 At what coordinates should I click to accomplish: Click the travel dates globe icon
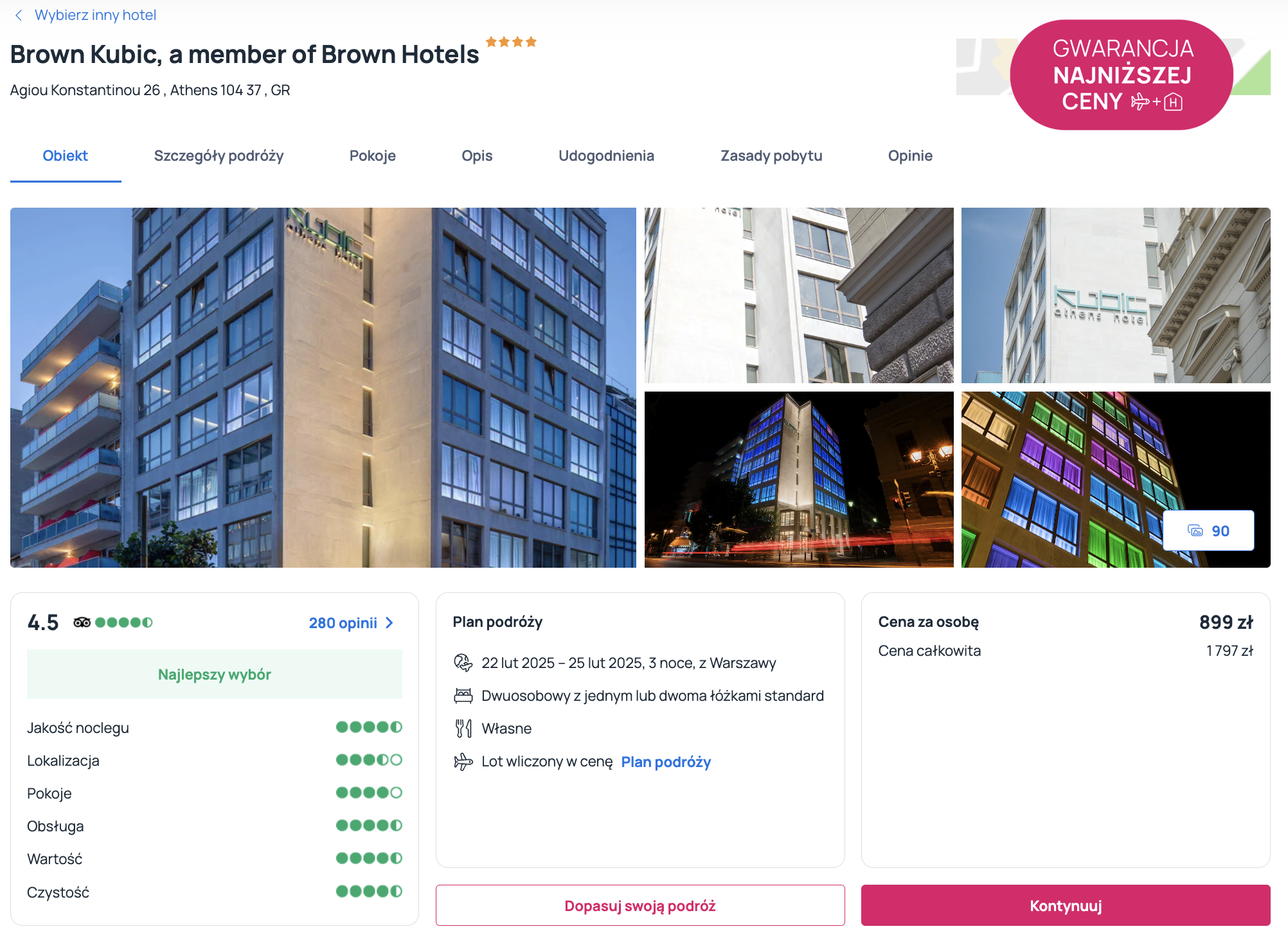[x=463, y=663]
